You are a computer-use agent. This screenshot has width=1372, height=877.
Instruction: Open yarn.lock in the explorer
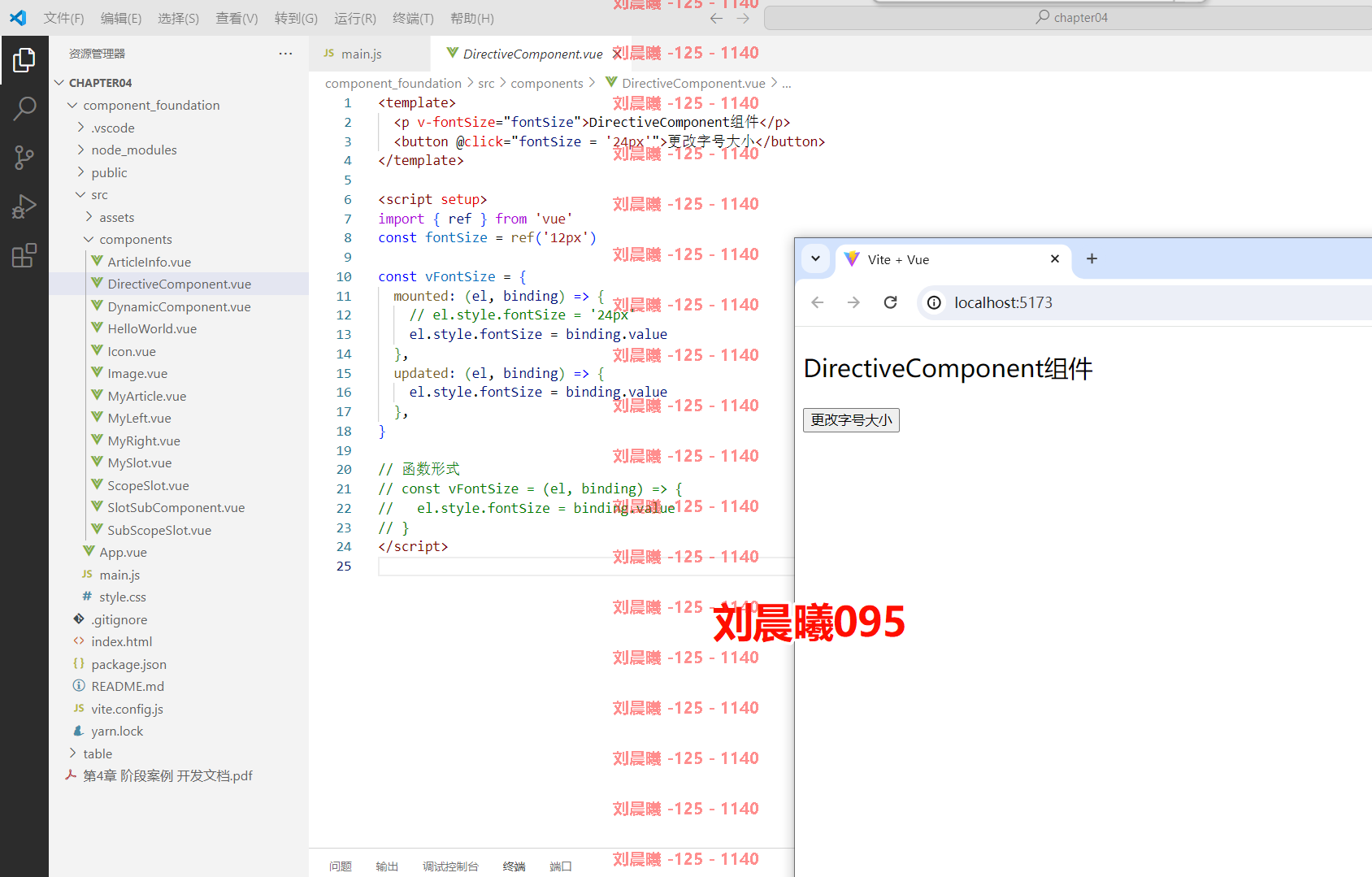click(179, 731)
